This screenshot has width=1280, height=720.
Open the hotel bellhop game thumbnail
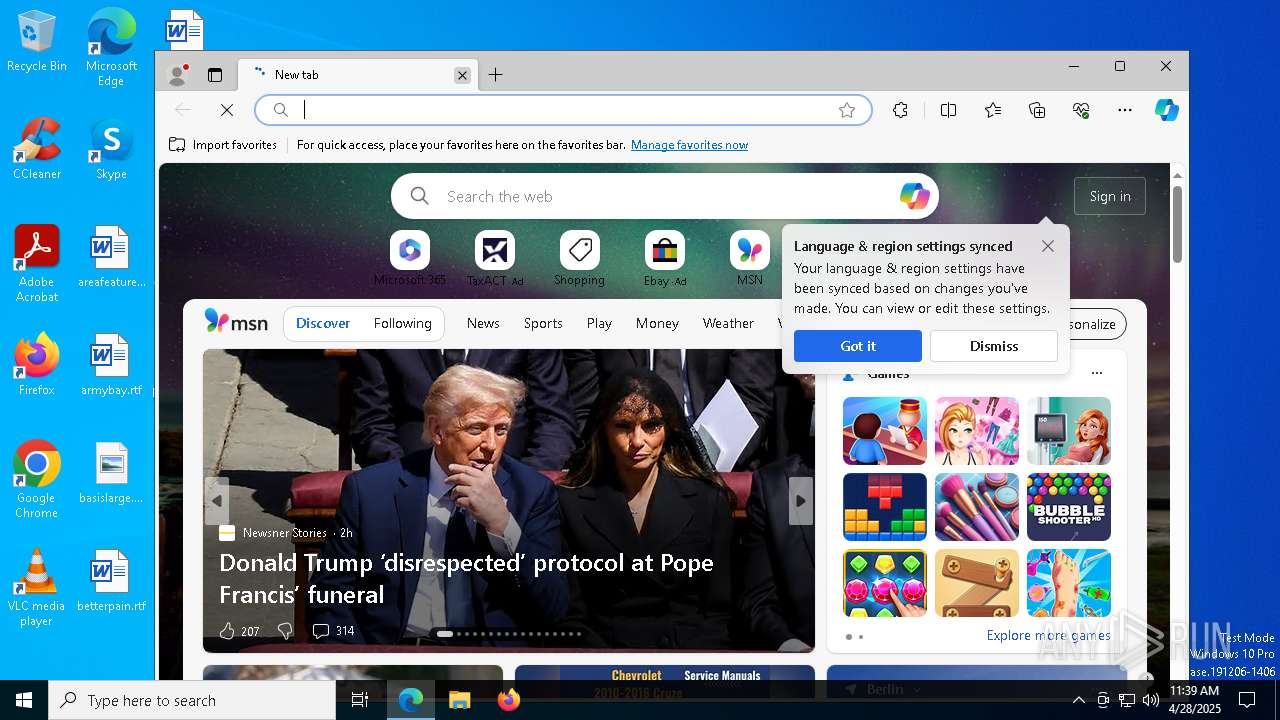(x=885, y=431)
